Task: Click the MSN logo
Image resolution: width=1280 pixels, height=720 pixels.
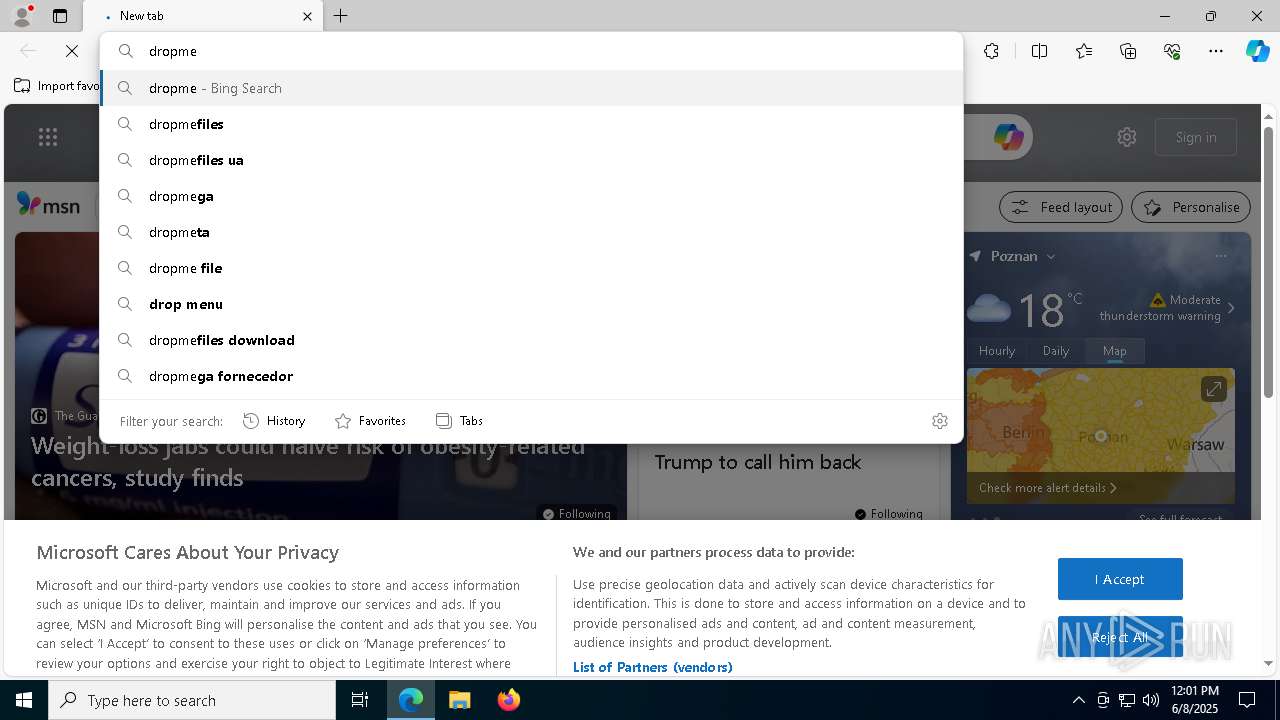Action: pyautogui.click(x=49, y=205)
